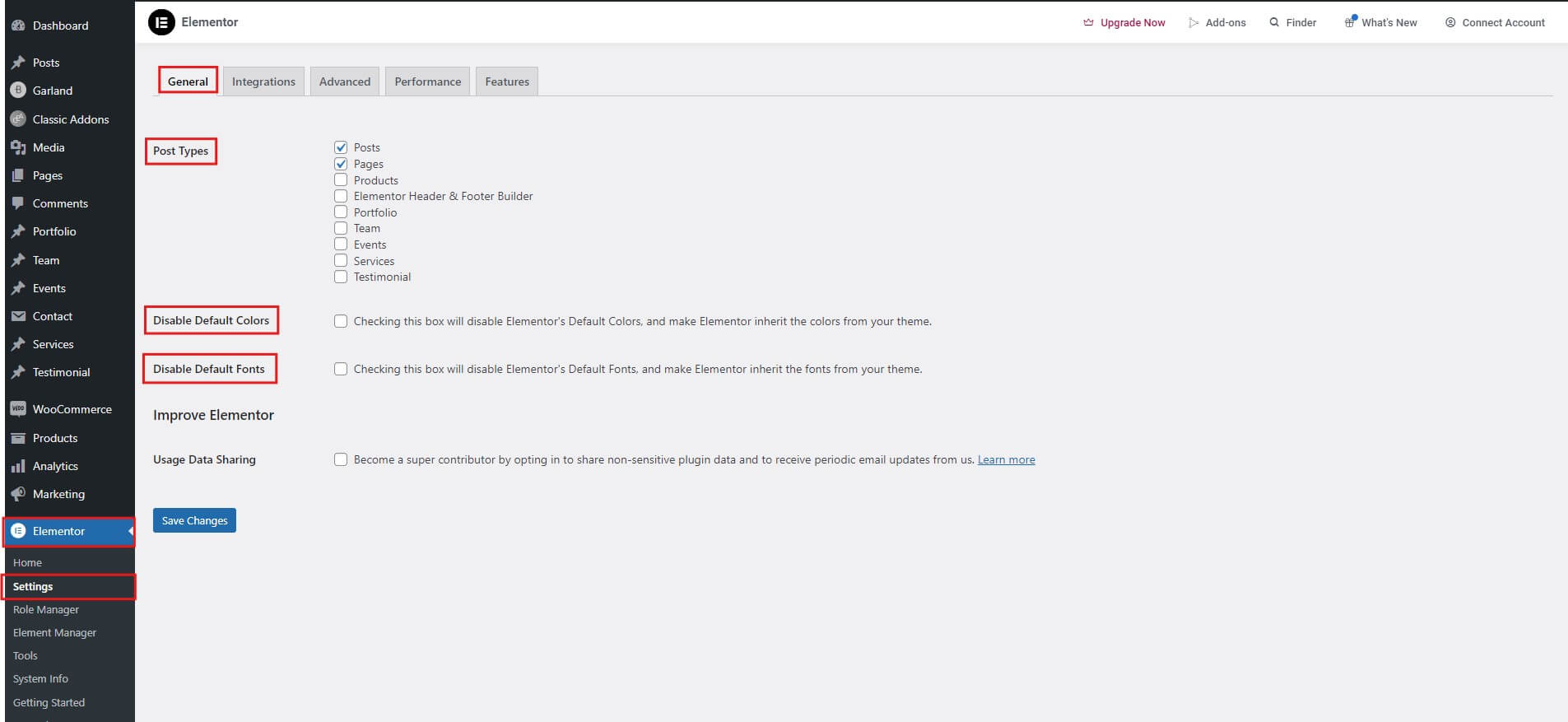Screen dimensions: 1568x722
Task: Switch to the Integrations tab
Action: pos(263,82)
